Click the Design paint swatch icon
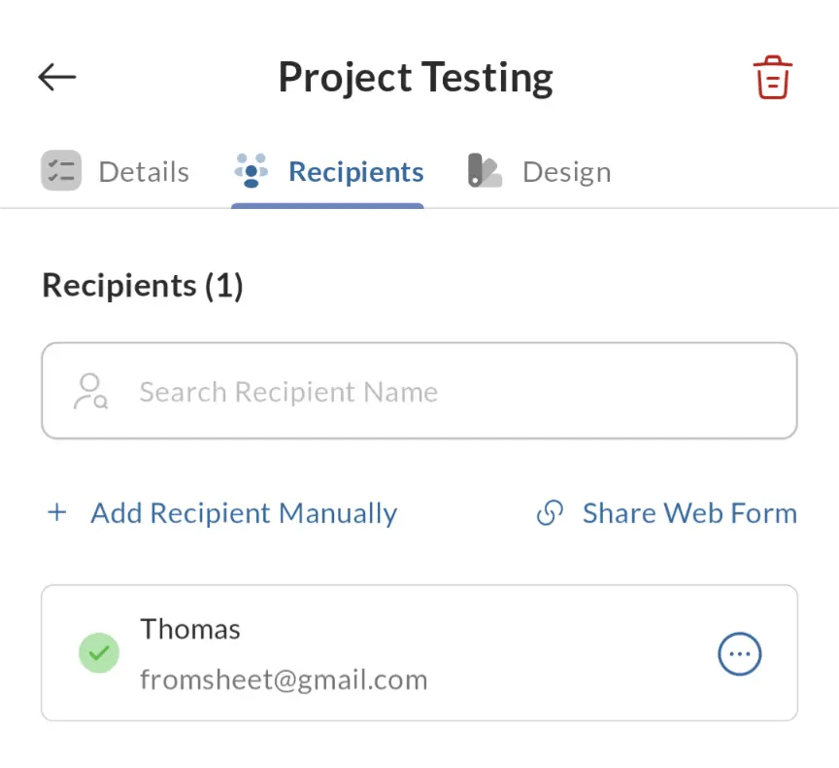Image resolution: width=839 pixels, height=768 pixels. 485,171
